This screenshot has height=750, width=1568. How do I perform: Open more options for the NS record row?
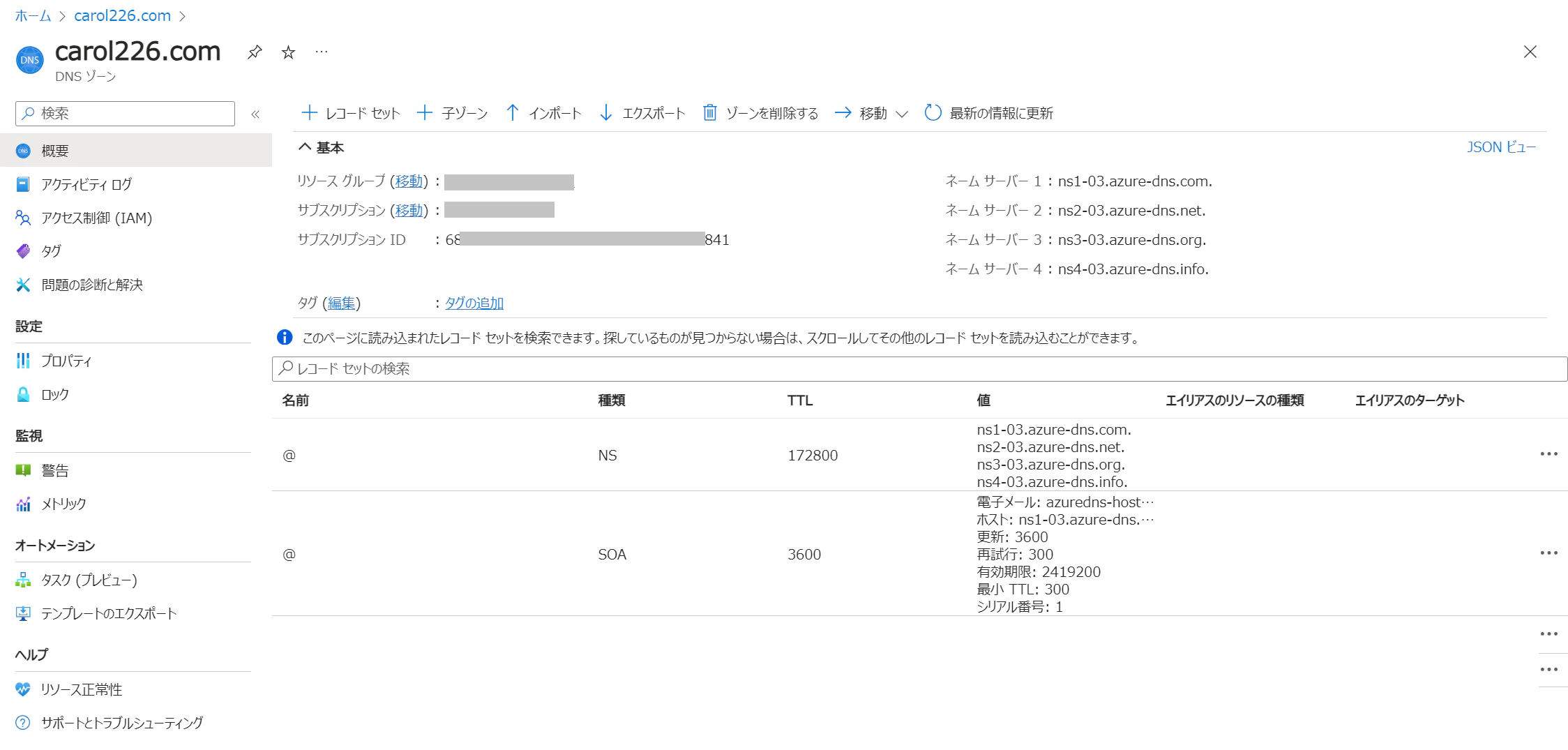tap(1548, 454)
